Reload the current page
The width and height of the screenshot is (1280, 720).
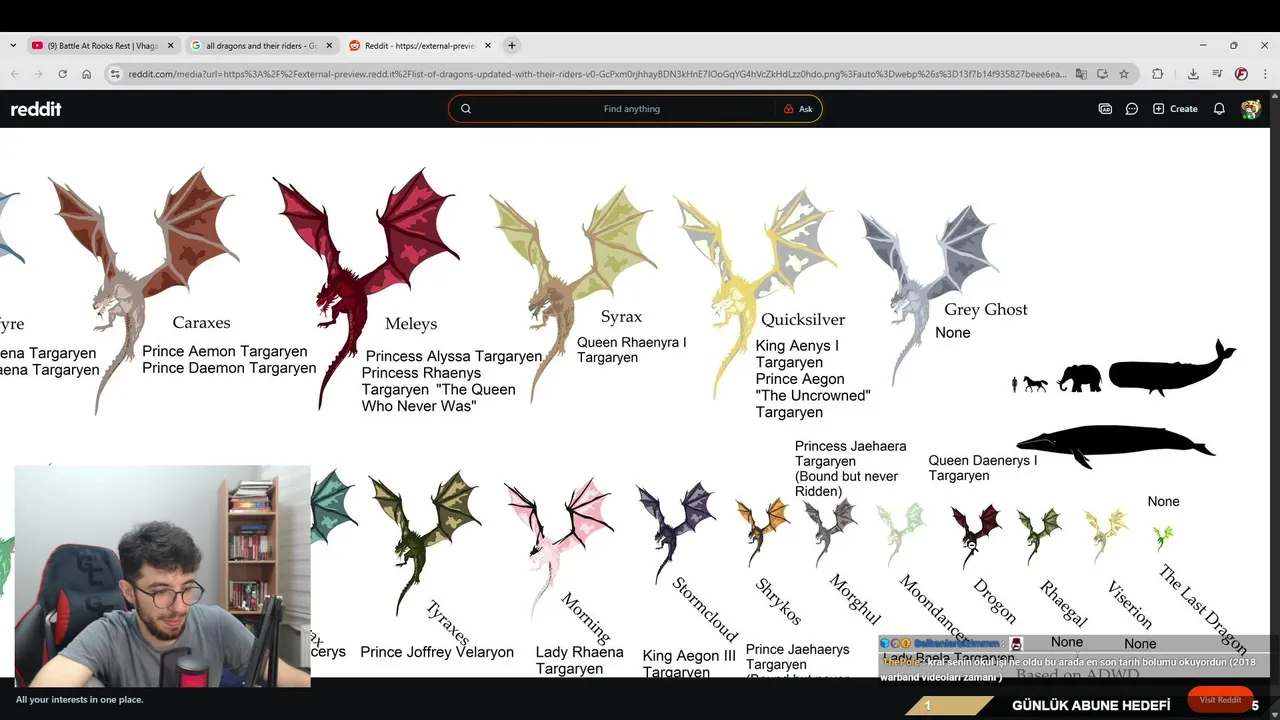62,74
